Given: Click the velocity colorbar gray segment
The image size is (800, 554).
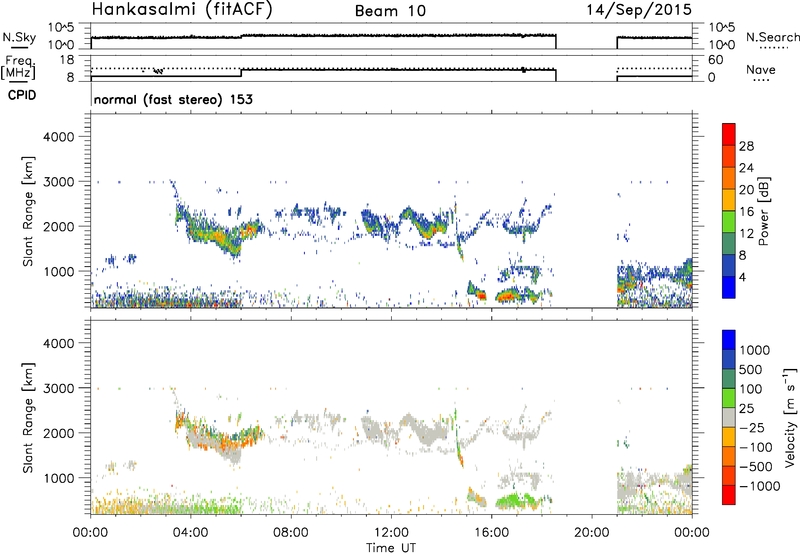Looking at the screenshot, I should coord(729,417).
